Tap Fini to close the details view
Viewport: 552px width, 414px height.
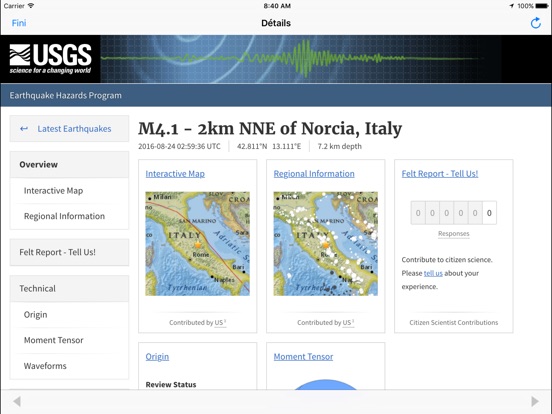pos(19,23)
